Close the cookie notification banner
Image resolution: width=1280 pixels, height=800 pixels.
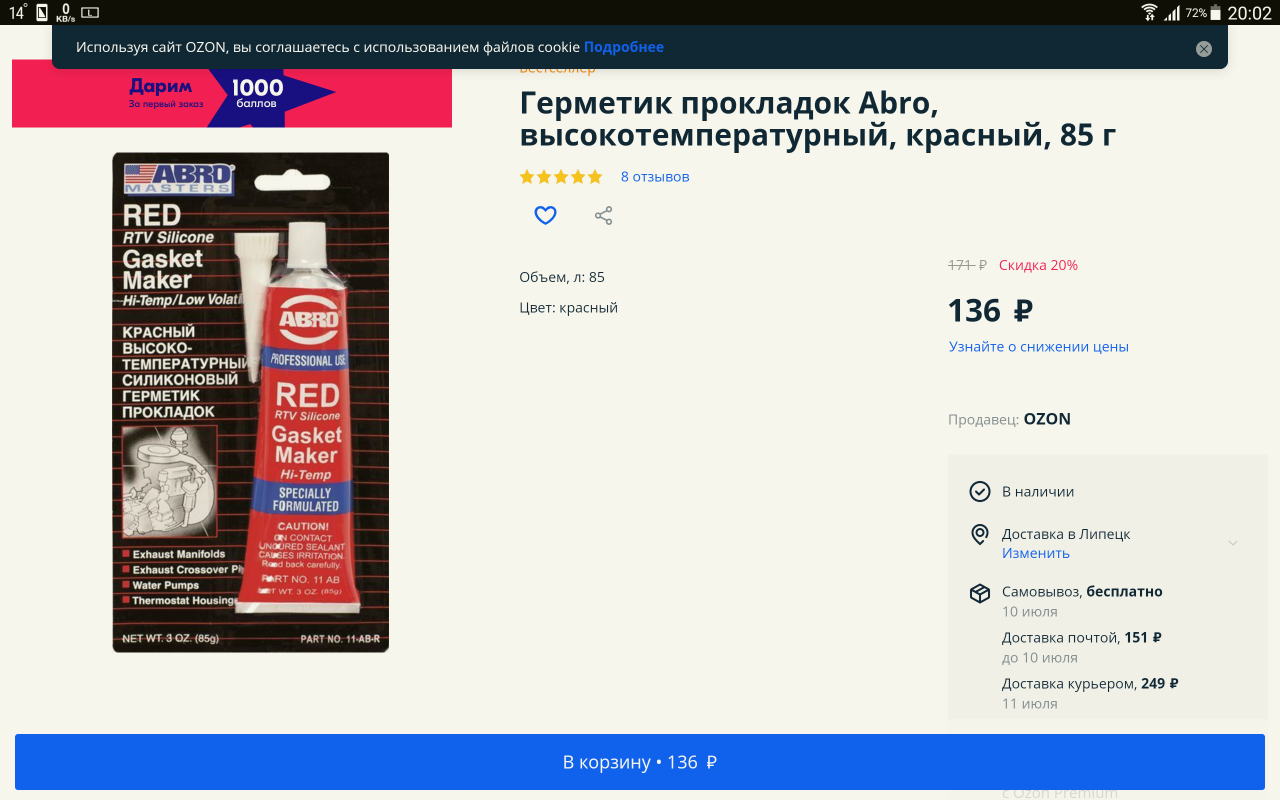pyautogui.click(x=1204, y=48)
